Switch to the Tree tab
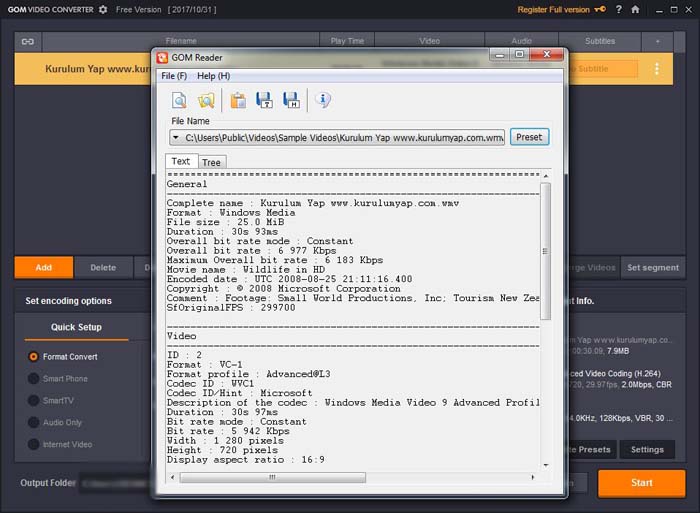This screenshot has height=513, width=700. pyautogui.click(x=211, y=163)
